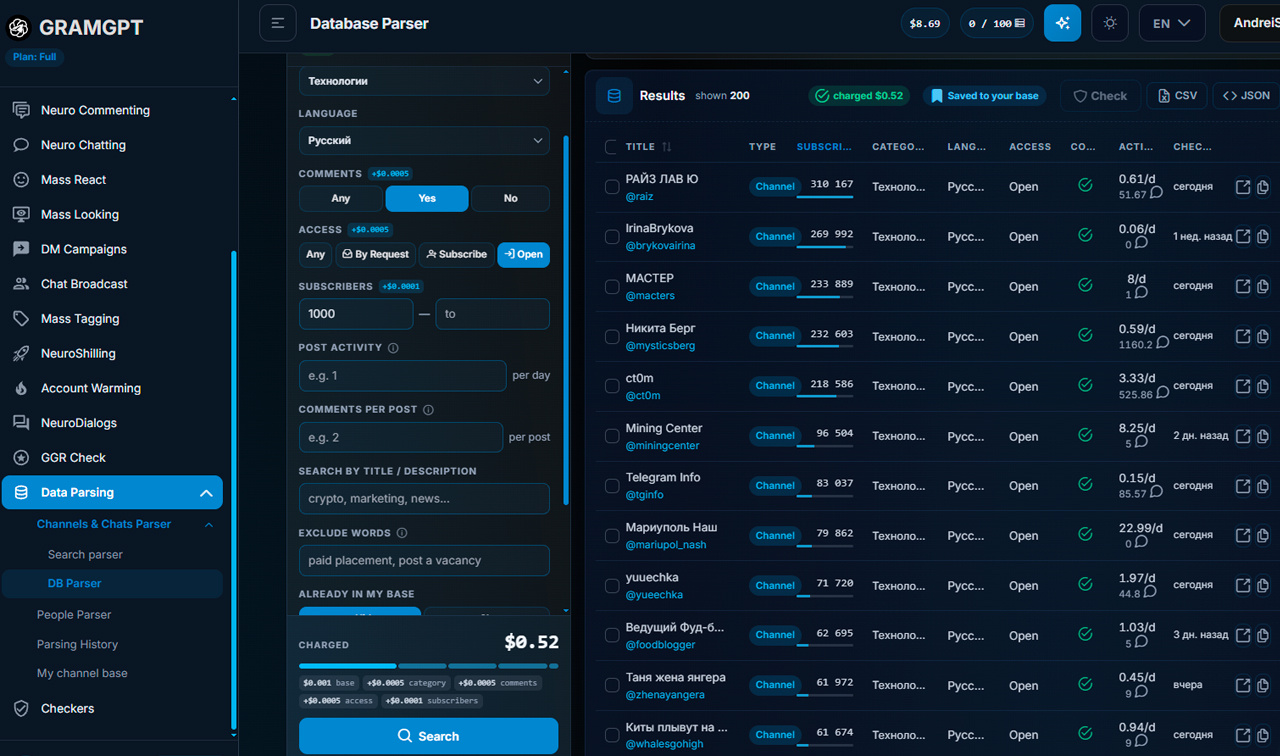Click the info icon beside Post Activity
Screen dimensions: 1280x756
(393, 348)
